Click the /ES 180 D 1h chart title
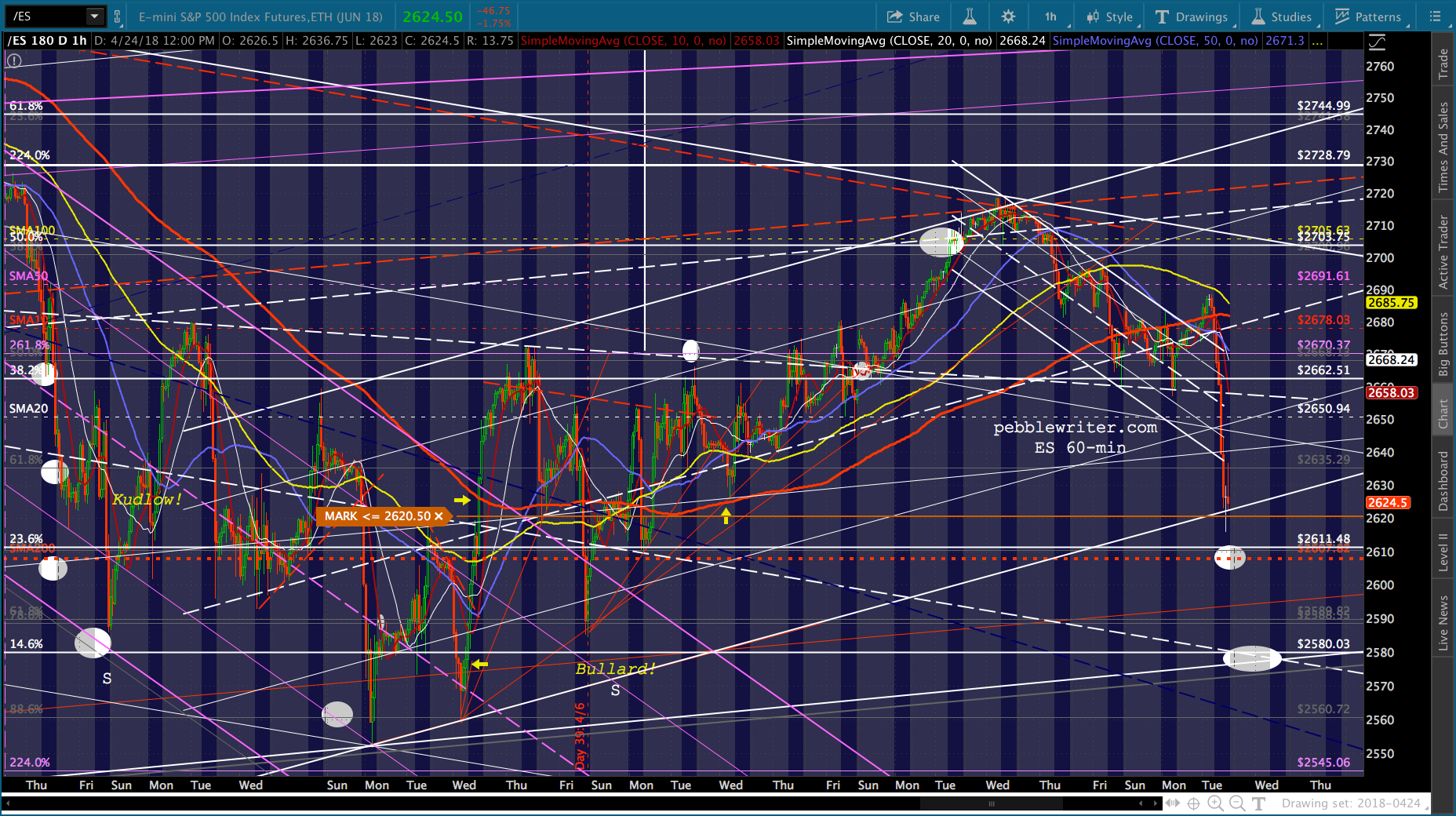Image resolution: width=1456 pixels, height=816 pixels. 47,41
